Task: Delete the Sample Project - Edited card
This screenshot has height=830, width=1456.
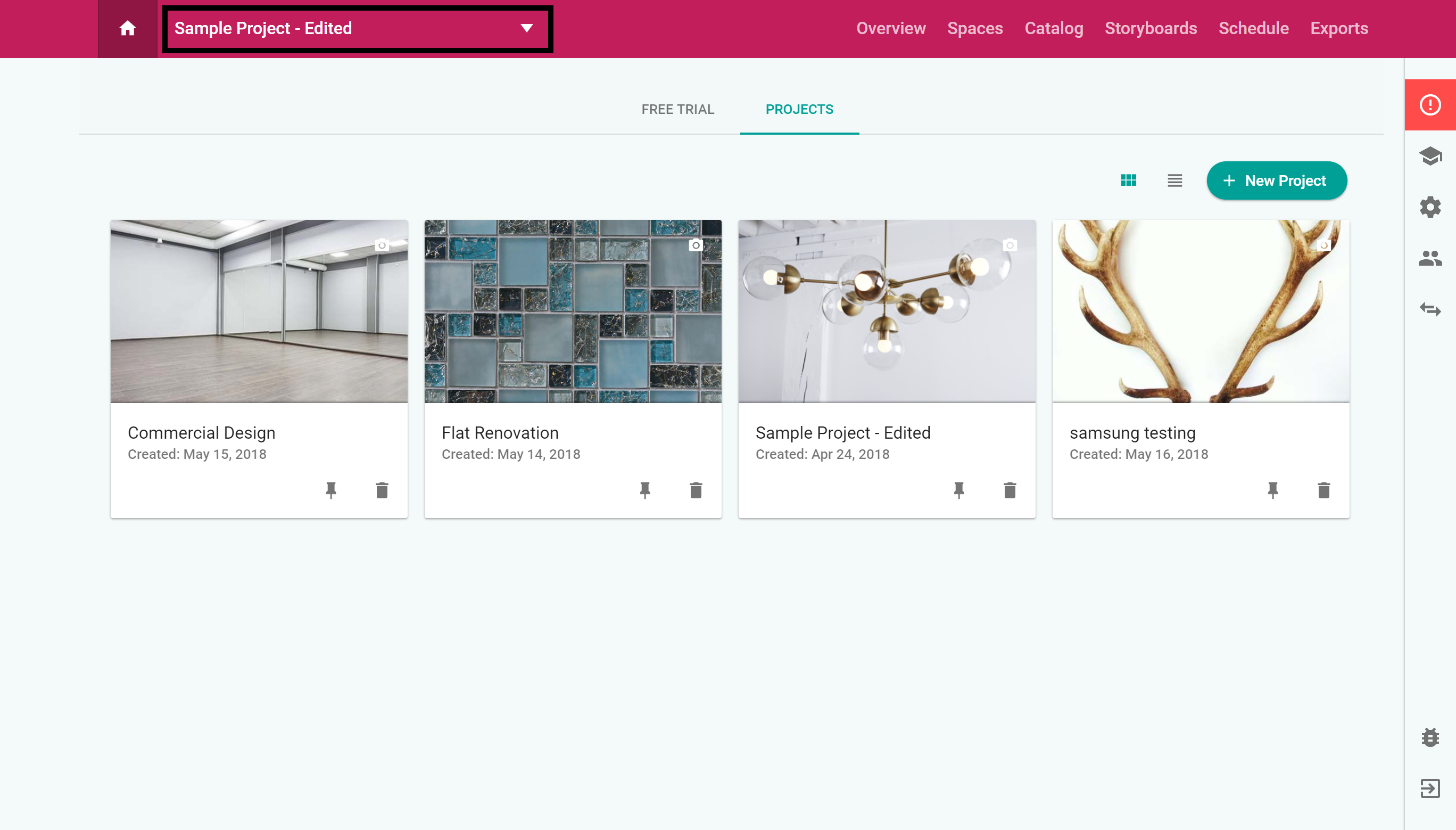Action: (x=1010, y=490)
